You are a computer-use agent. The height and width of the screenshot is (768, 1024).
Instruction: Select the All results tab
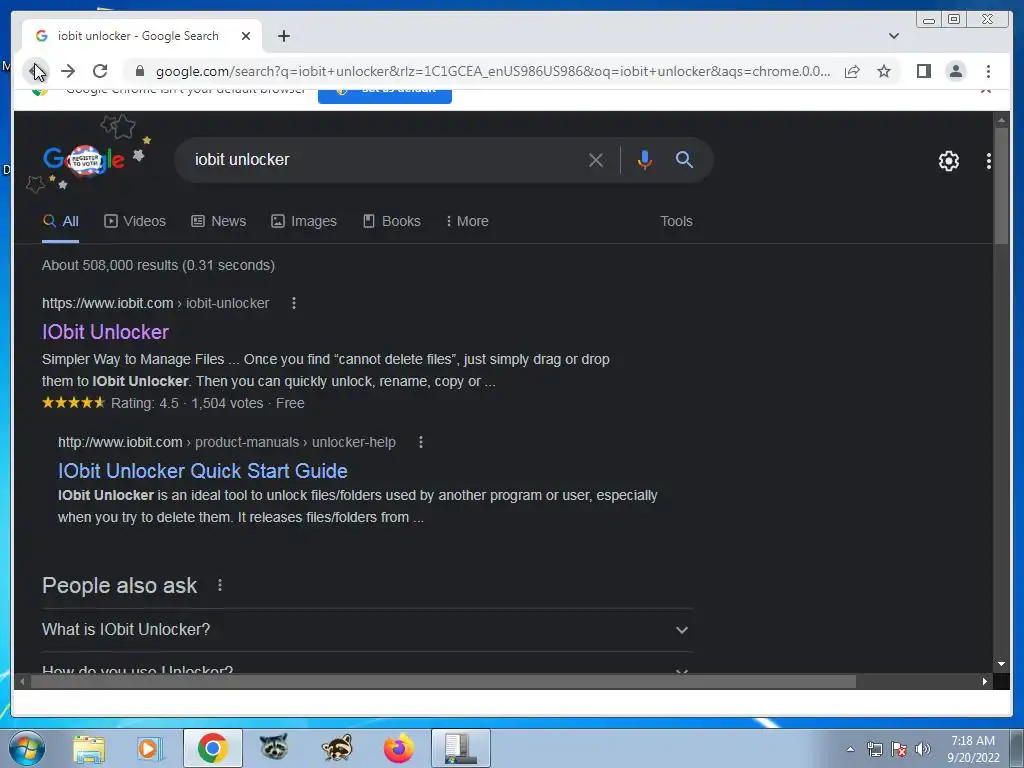tap(61, 221)
